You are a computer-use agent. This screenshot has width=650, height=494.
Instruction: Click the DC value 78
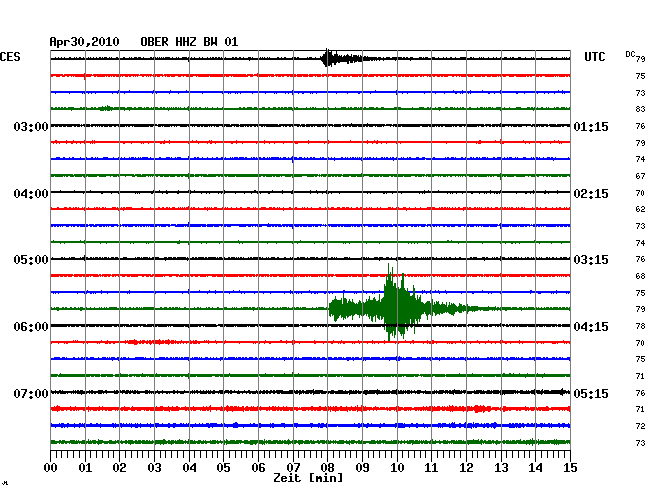640,327
